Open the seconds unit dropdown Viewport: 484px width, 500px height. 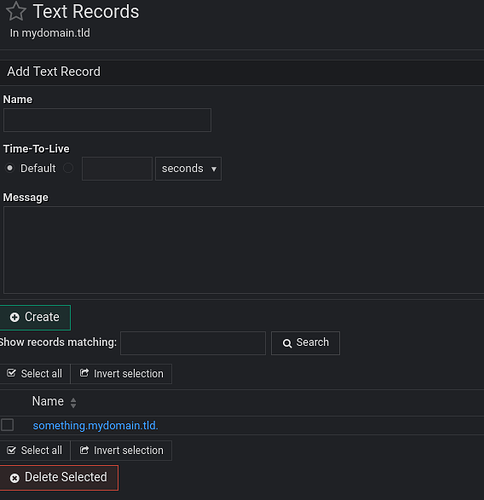[x=188, y=169]
